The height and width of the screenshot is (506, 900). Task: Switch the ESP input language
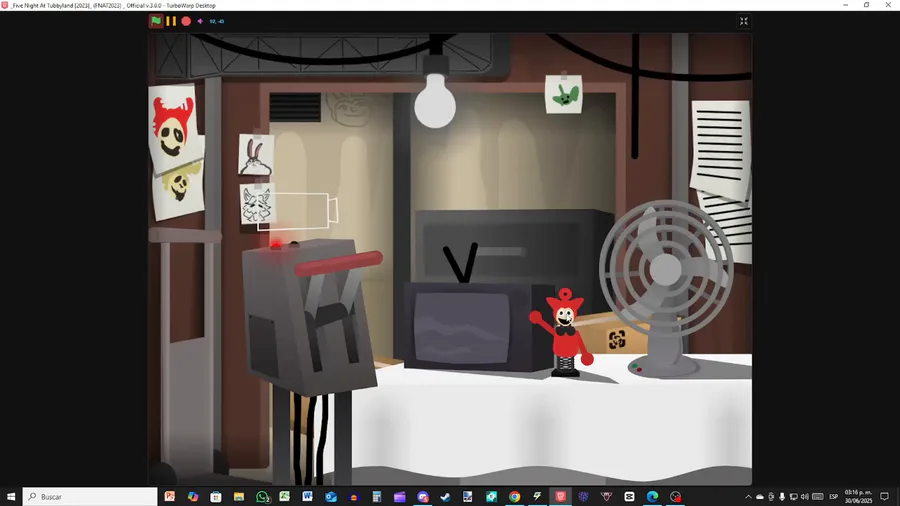[x=833, y=497]
